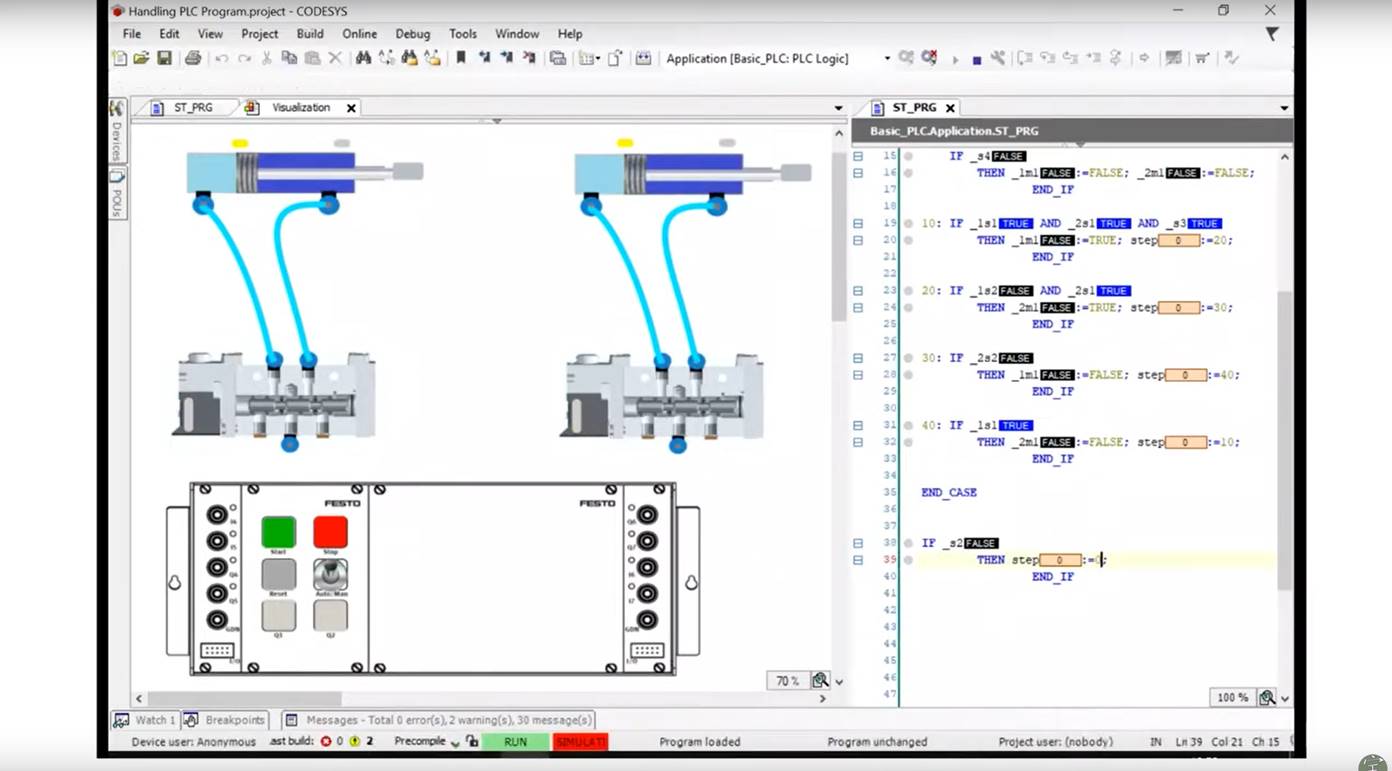Open the Online menu
The image size is (1392, 771).
pyautogui.click(x=359, y=34)
